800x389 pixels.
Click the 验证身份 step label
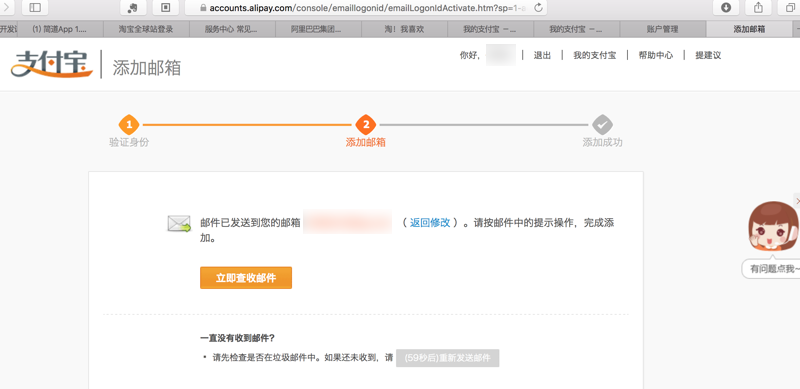129,142
